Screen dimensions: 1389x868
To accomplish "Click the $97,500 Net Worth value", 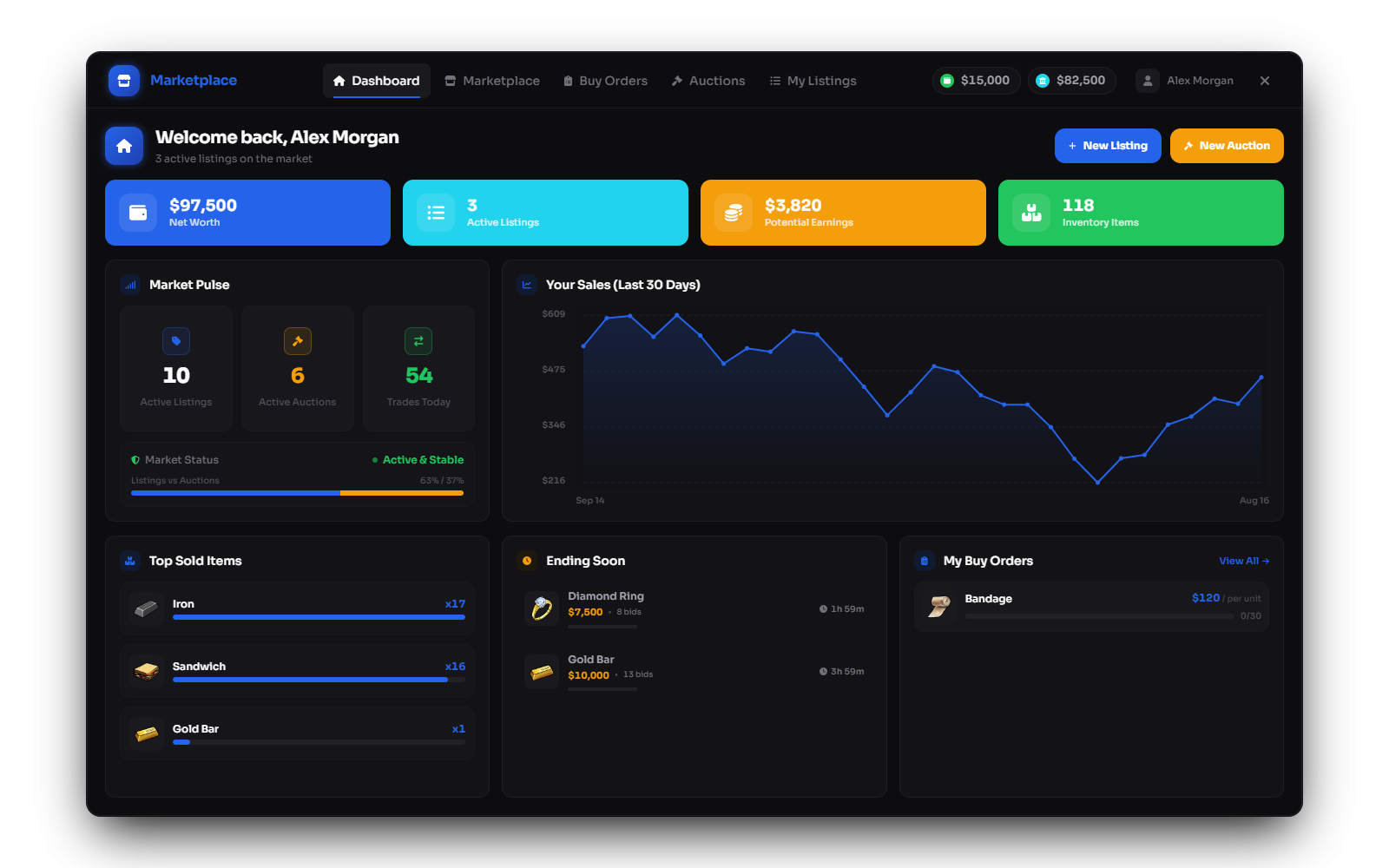I will point(203,206).
